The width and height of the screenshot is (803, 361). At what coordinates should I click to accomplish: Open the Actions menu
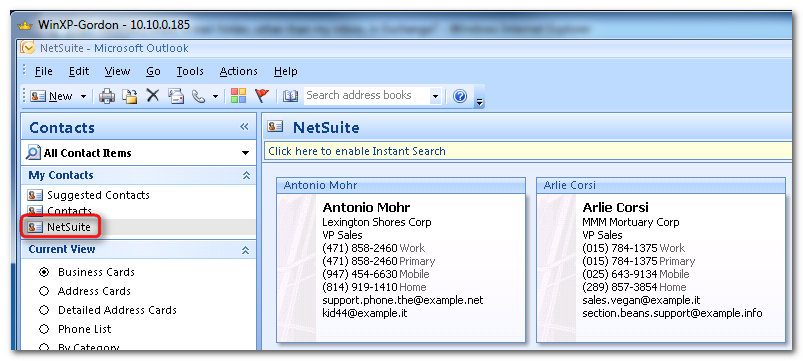[x=238, y=71]
